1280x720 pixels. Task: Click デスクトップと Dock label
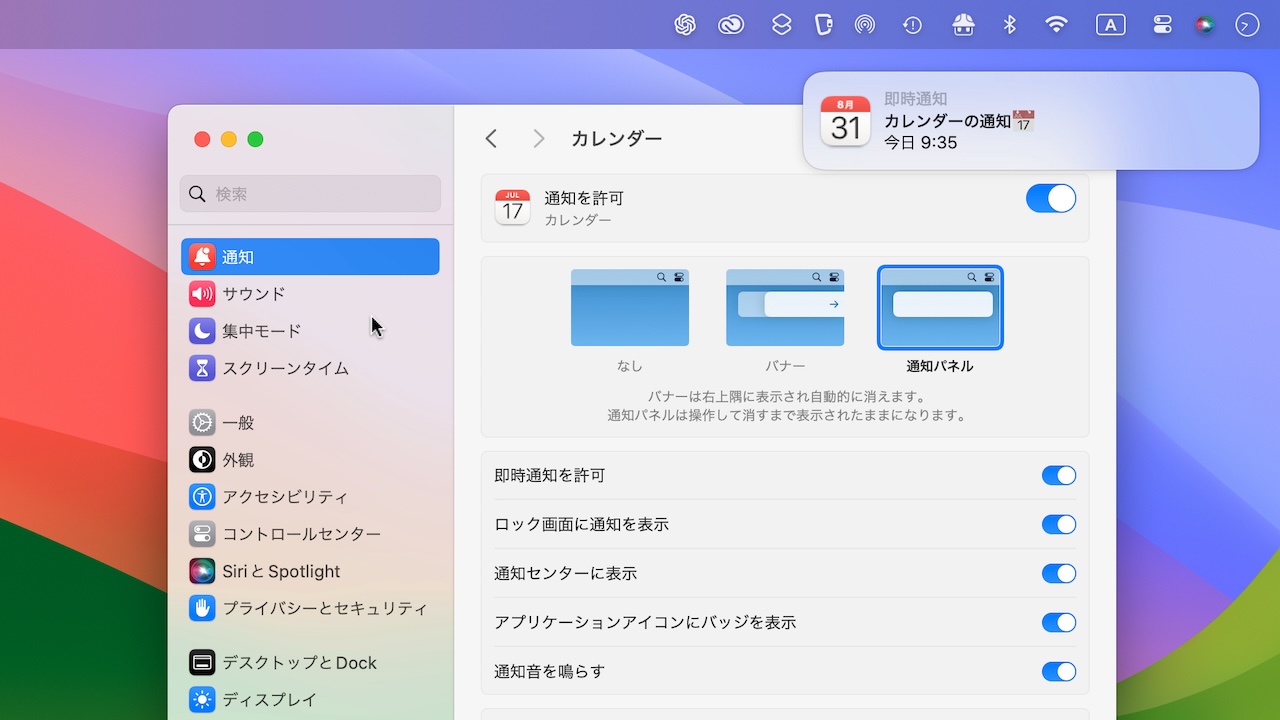tap(300, 663)
